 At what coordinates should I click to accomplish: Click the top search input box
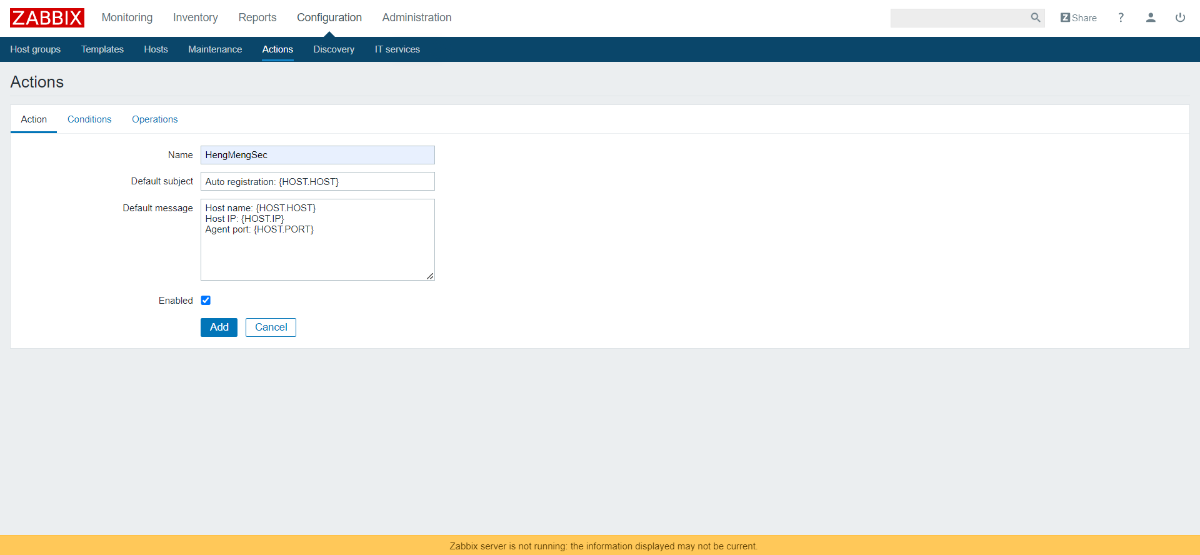click(959, 18)
